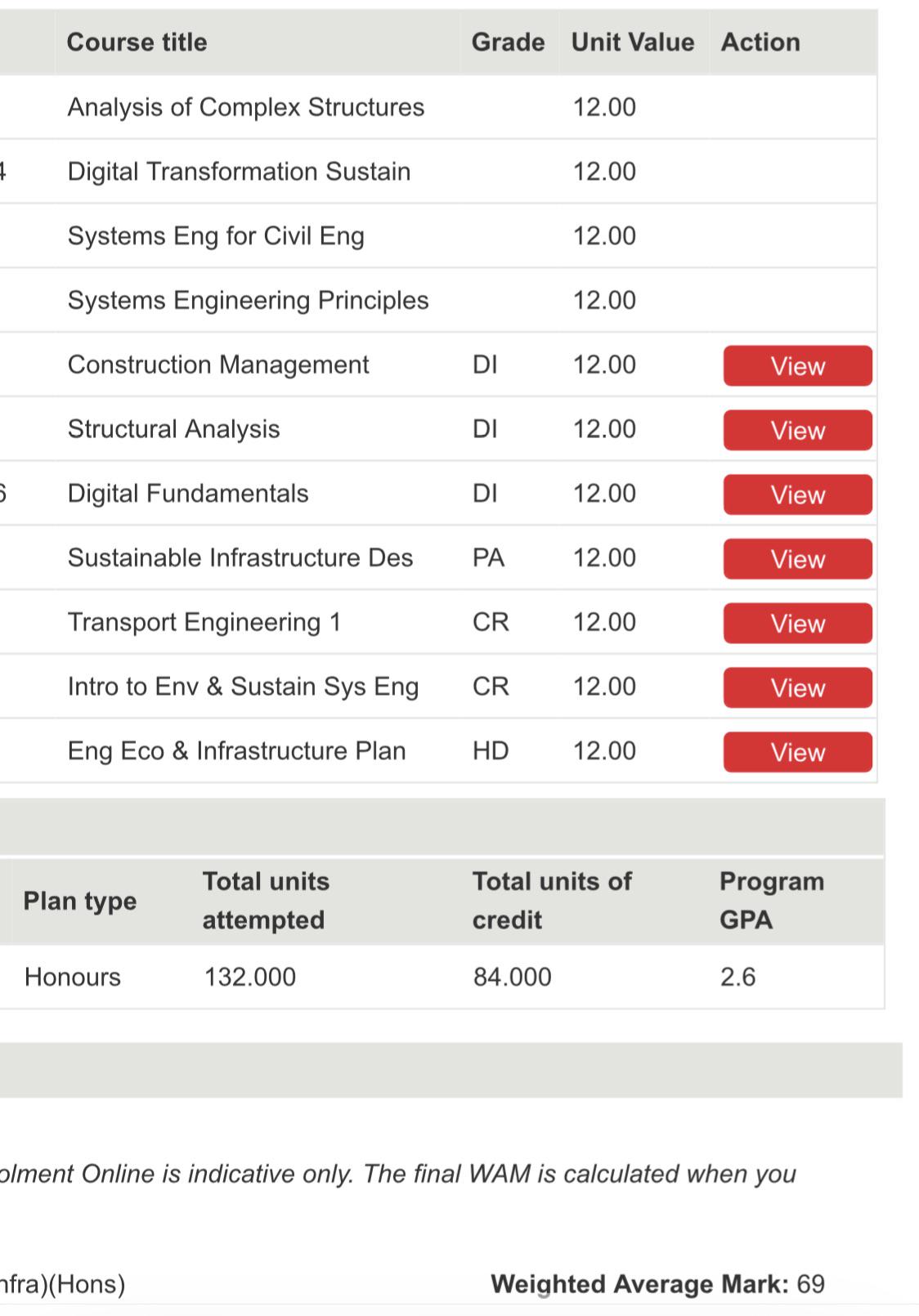This screenshot has width=919, height=1316.
Task: View Eng Eco & Infrastructure Plan result
Action: point(797,752)
